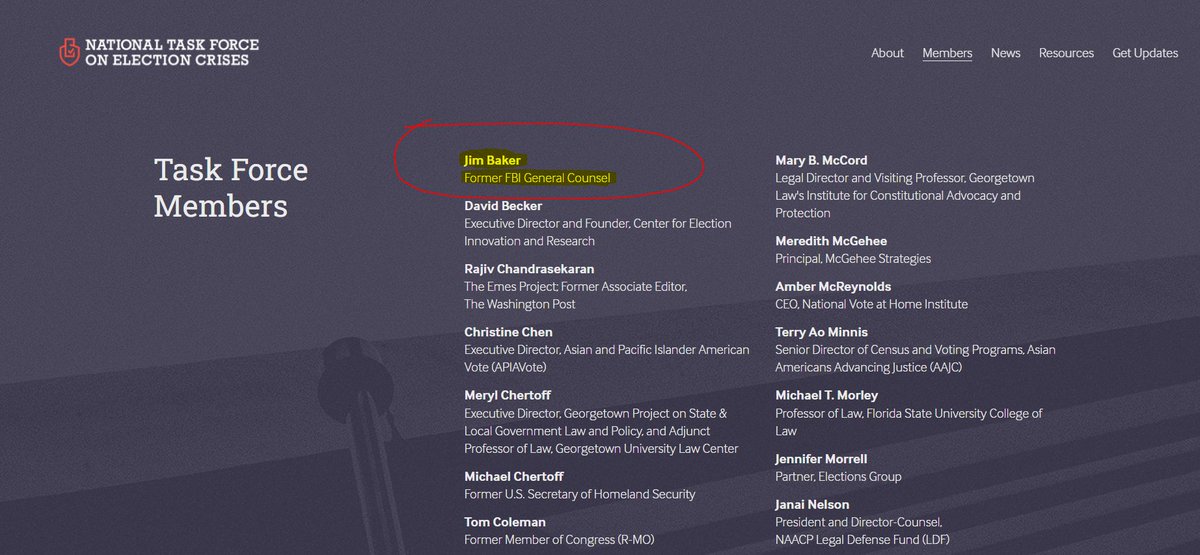The height and width of the screenshot is (555, 1200).
Task: Click Former U.S. Secretary of Homeland Security text
Action: click(580, 494)
